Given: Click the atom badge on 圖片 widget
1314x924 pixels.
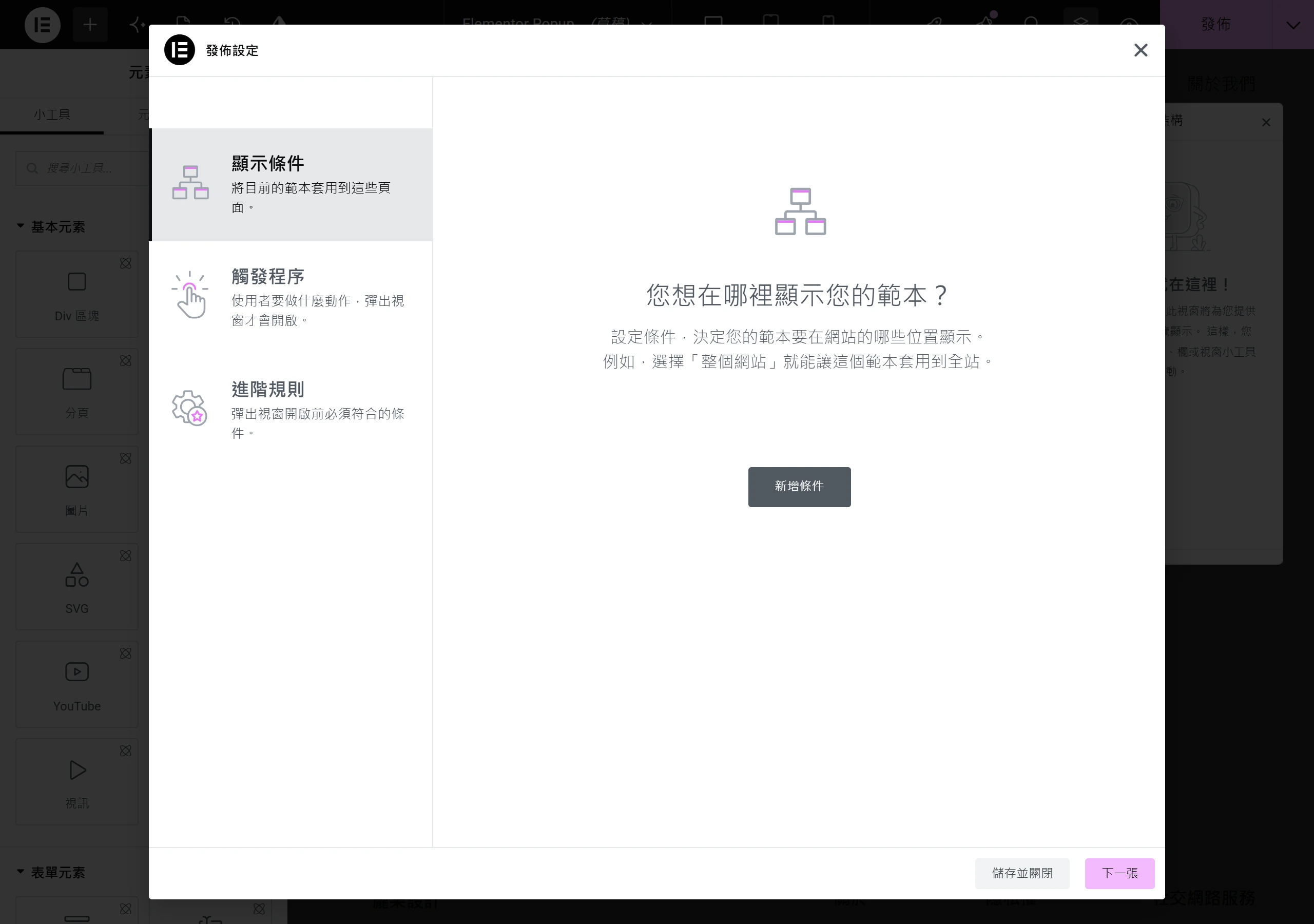Looking at the screenshot, I should click(125, 458).
